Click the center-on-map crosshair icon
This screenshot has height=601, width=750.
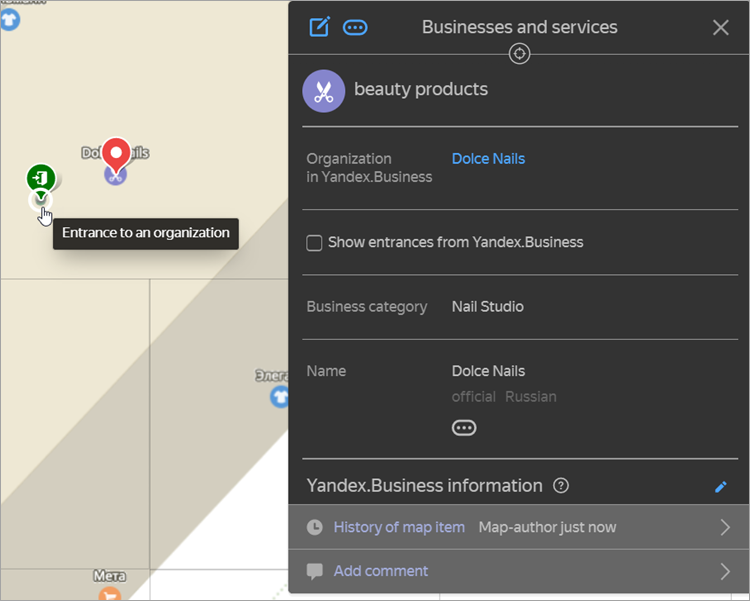[x=519, y=54]
